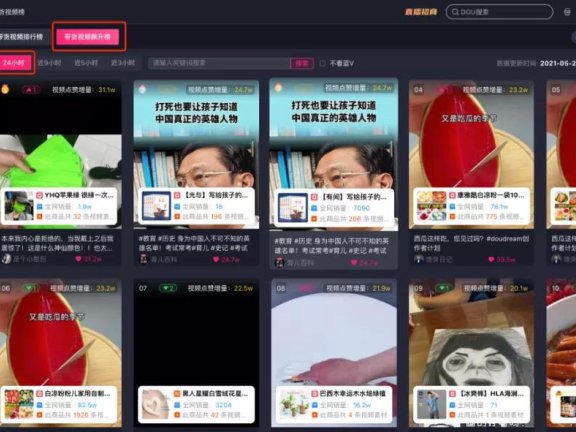
Task: Select the 近3小时 time range
Action: [x=123, y=63]
